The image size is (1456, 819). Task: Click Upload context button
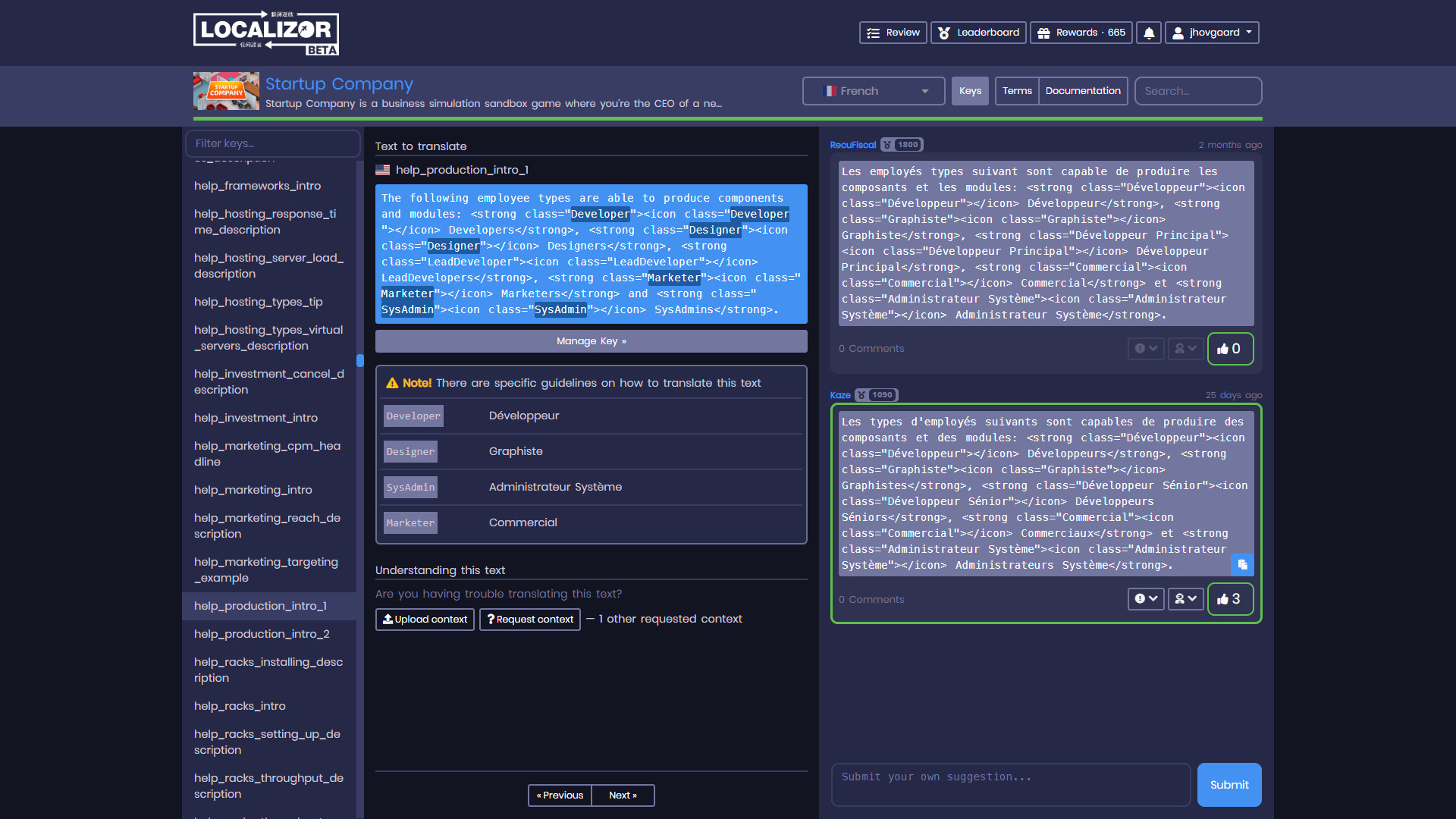tap(425, 620)
